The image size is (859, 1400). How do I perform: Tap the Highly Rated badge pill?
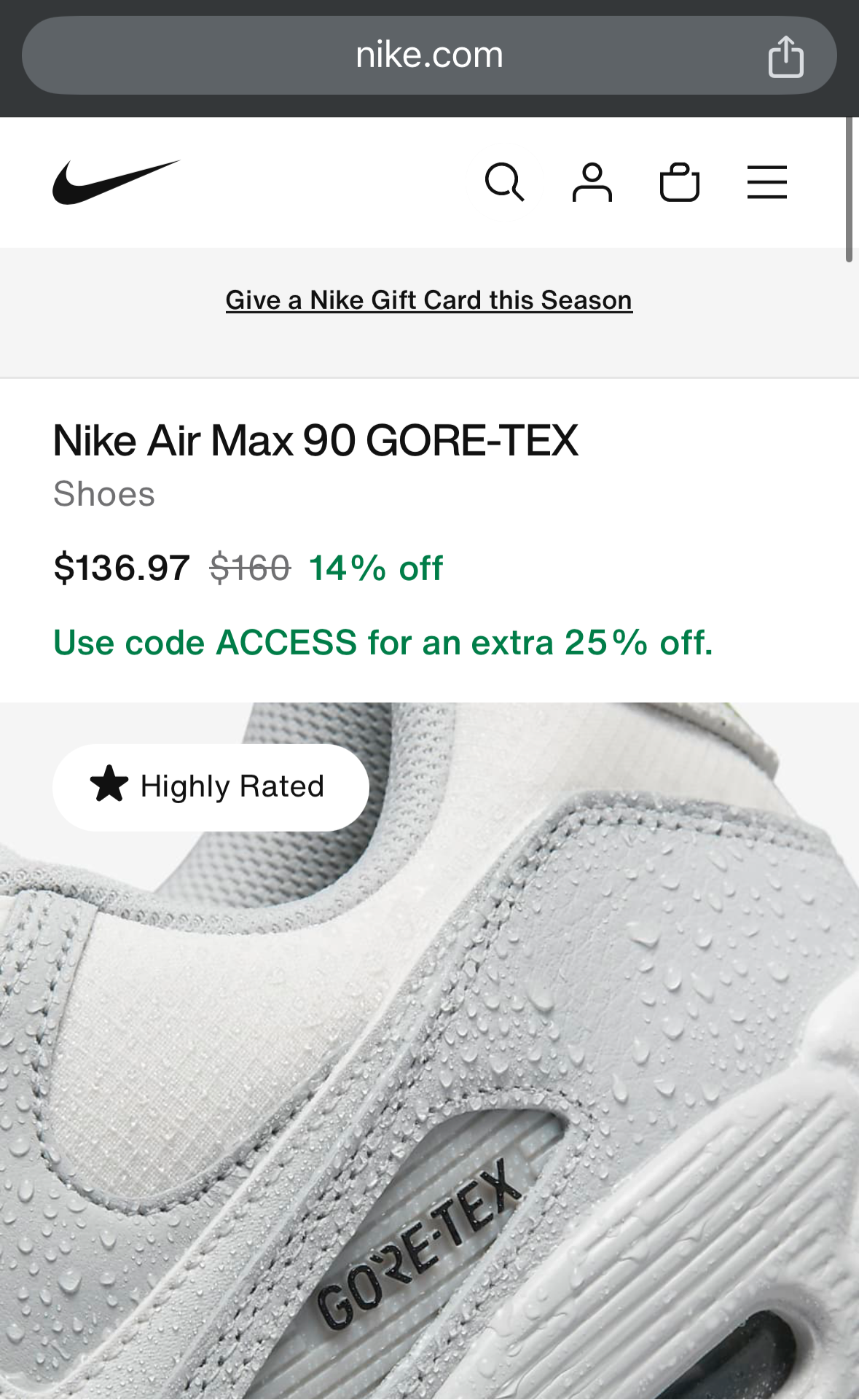(211, 786)
